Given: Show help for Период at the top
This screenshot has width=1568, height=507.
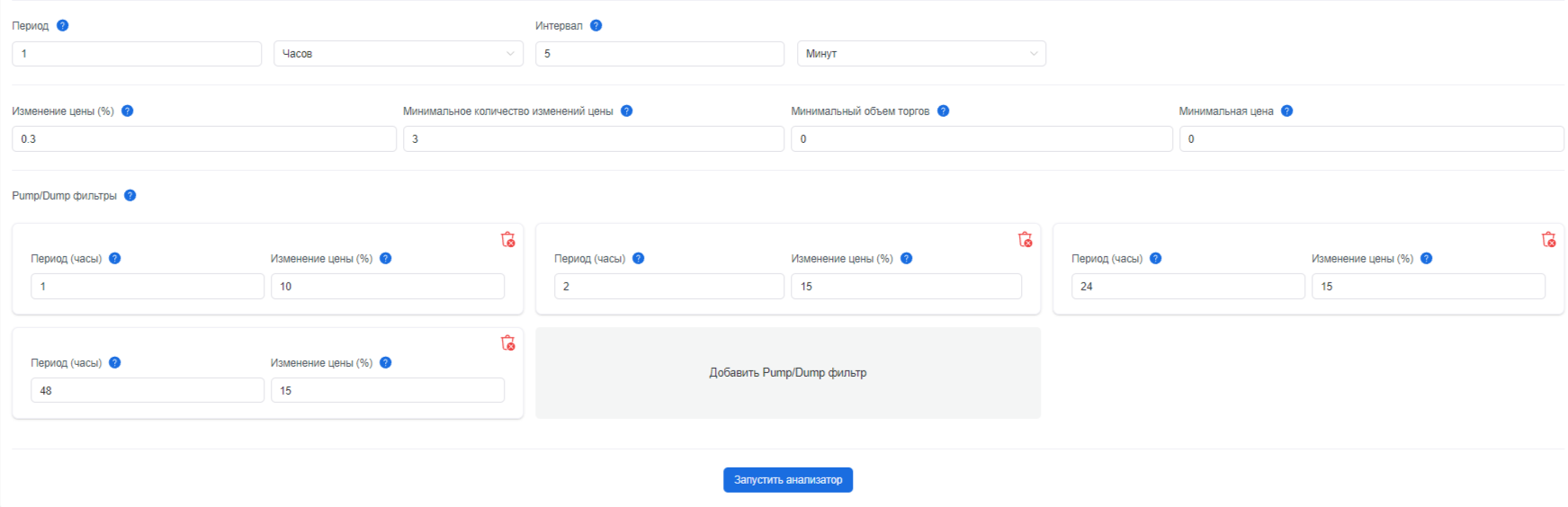Looking at the screenshot, I should click(x=62, y=25).
